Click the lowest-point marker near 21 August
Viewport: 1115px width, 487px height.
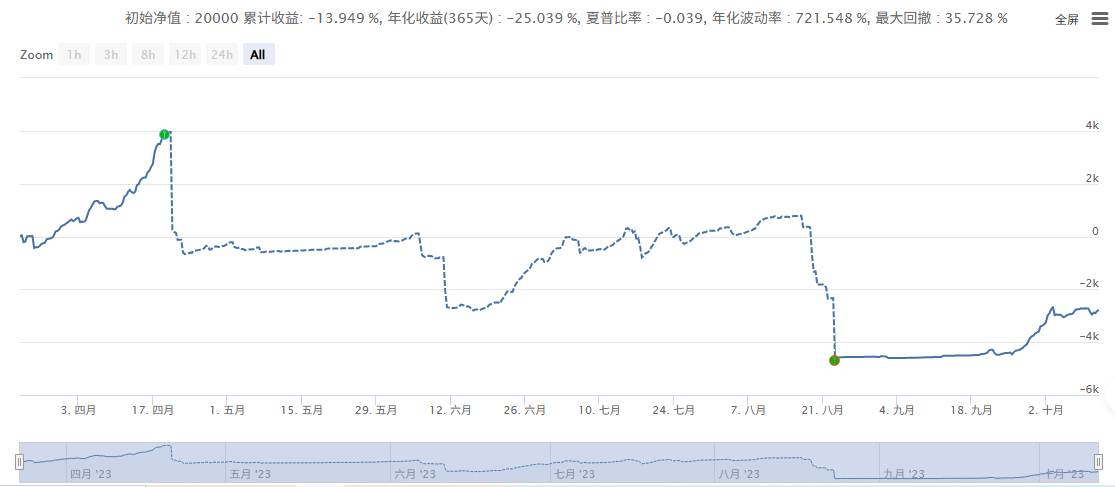[834, 360]
